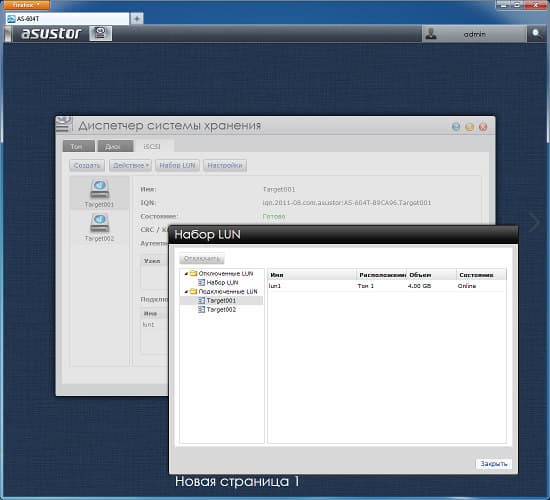Sort by the Расположение column header
The width and height of the screenshot is (550, 500).
click(x=382, y=275)
